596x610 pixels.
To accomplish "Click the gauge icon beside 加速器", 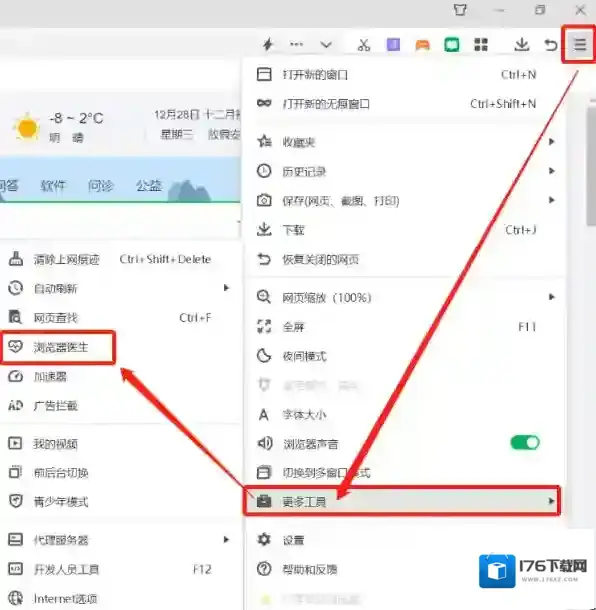I will (16, 376).
